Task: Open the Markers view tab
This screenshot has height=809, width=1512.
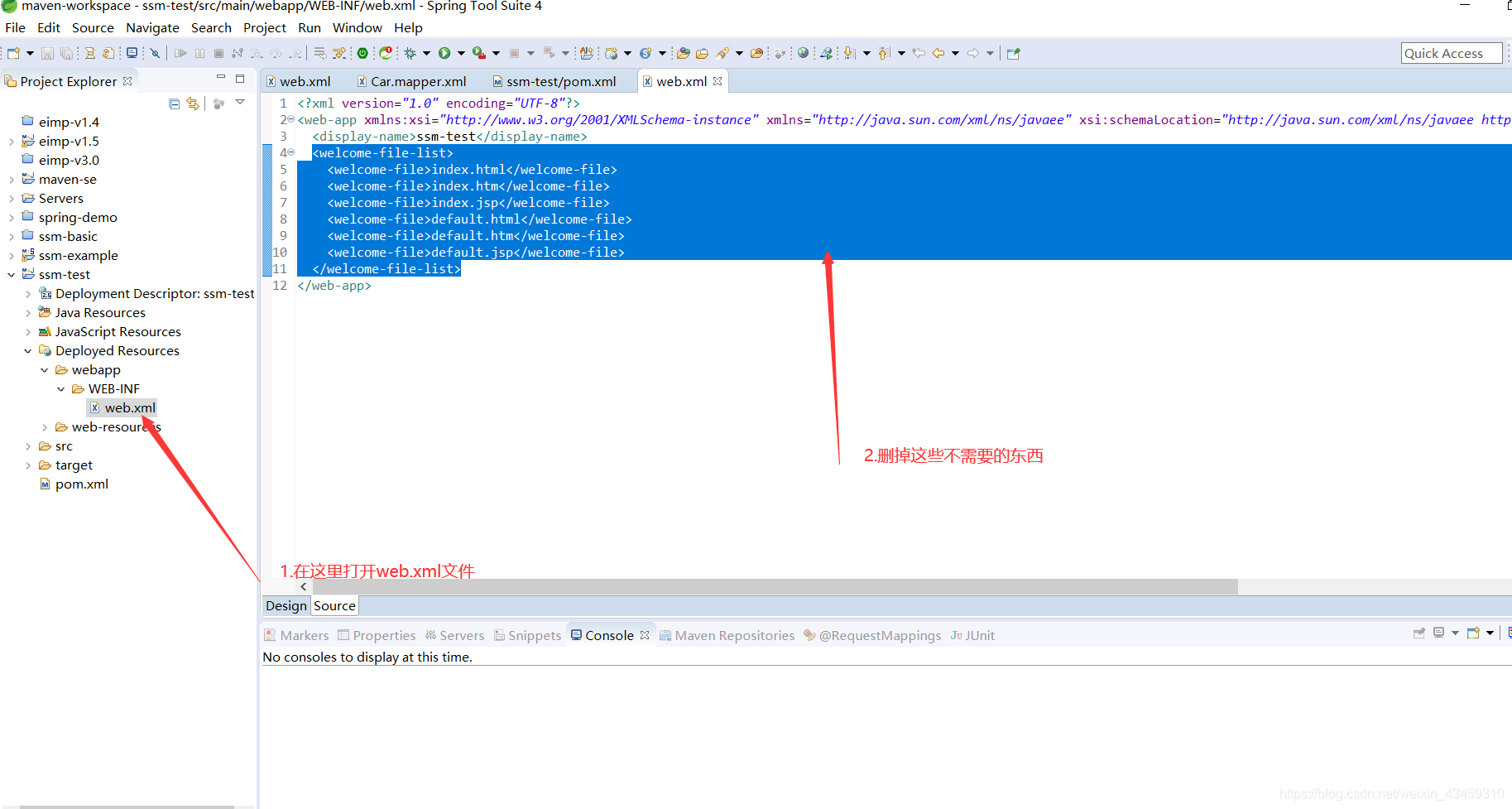Action: coord(296,635)
